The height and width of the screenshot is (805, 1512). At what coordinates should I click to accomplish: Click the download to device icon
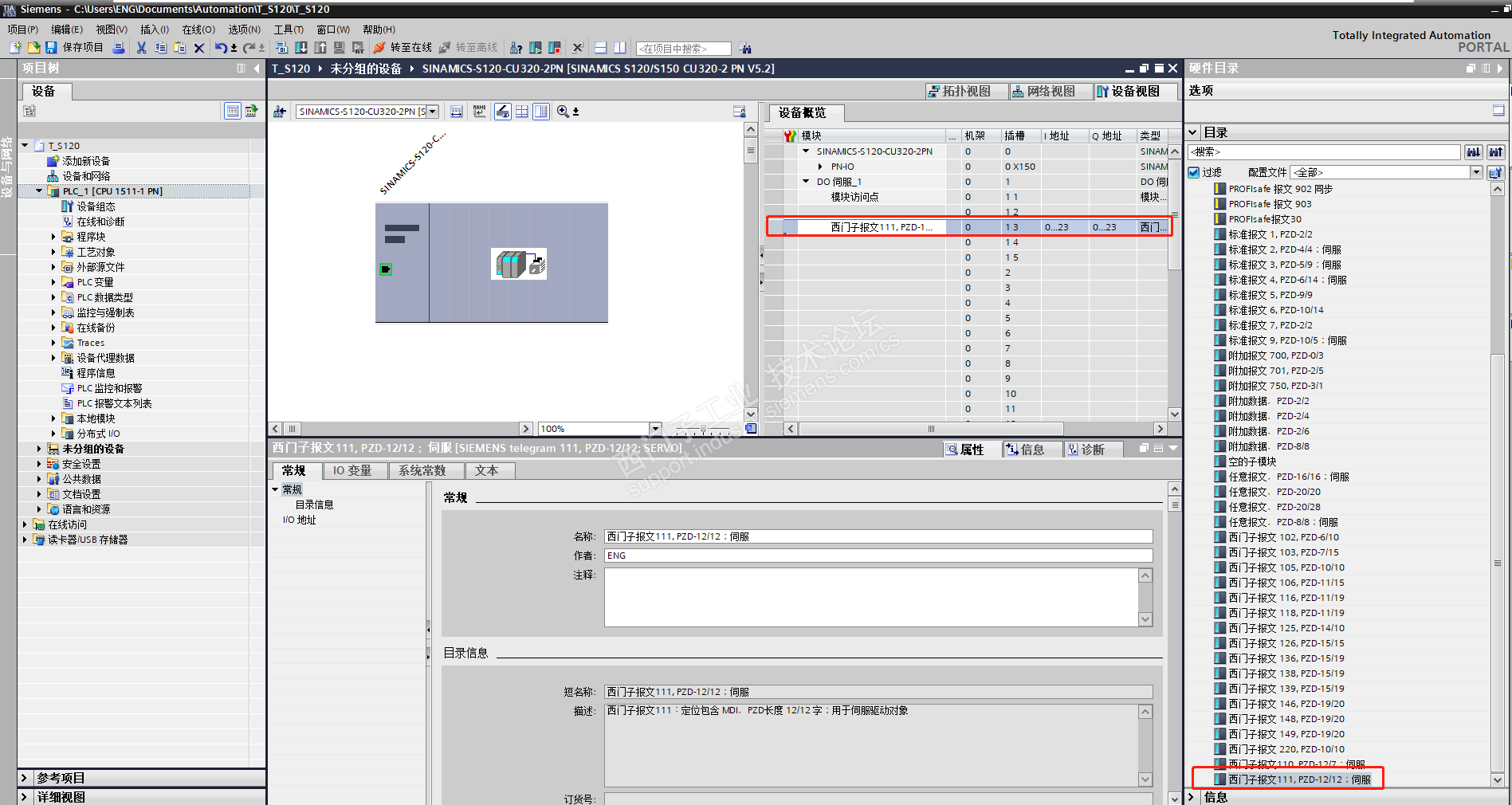[300, 48]
